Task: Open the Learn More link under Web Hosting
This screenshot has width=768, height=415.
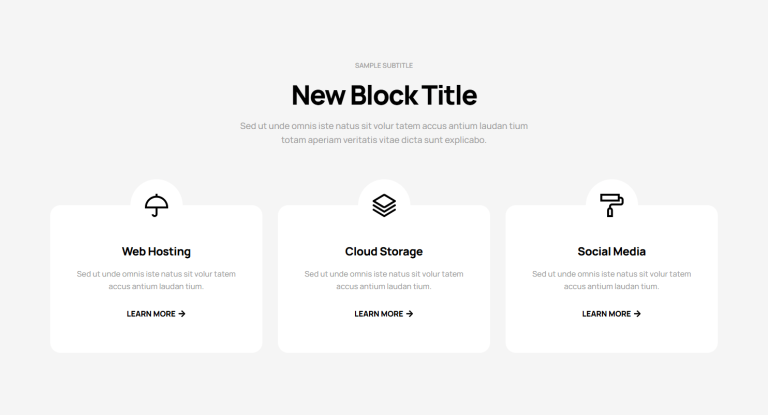Action: click(x=151, y=314)
